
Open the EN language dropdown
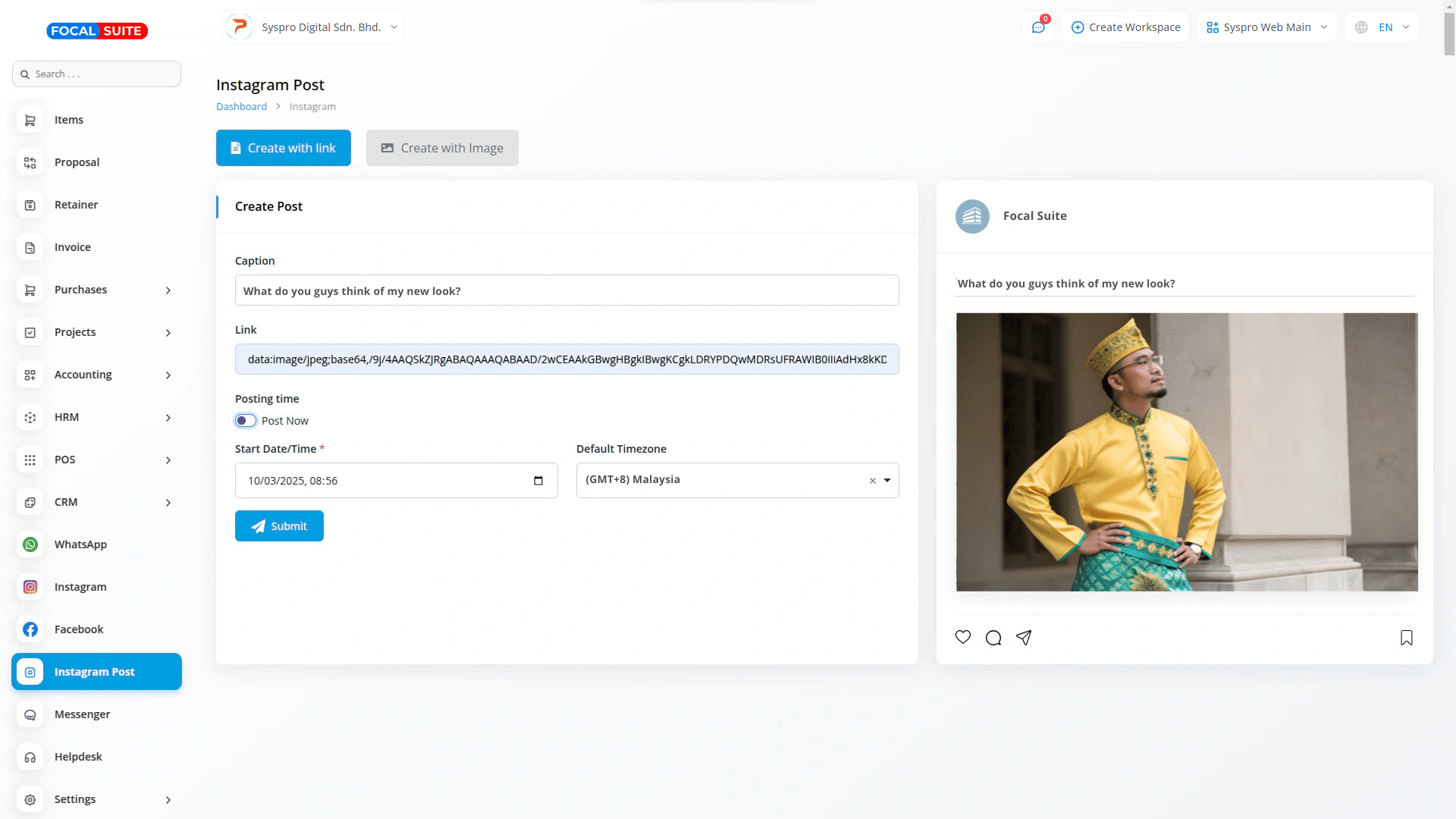(1384, 27)
